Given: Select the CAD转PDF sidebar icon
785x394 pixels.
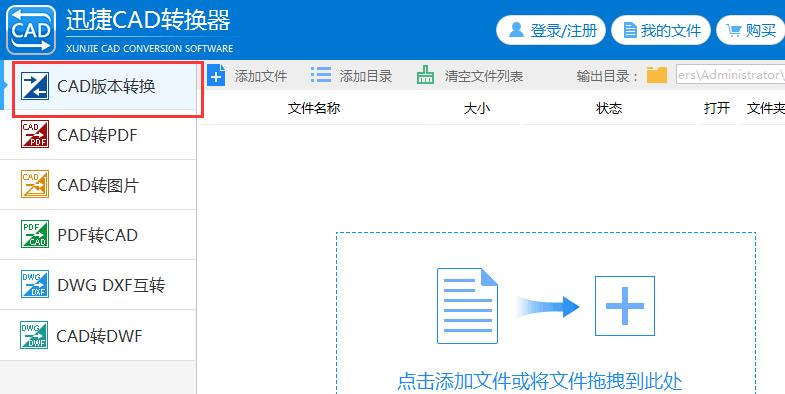Looking at the screenshot, I should point(35,134).
